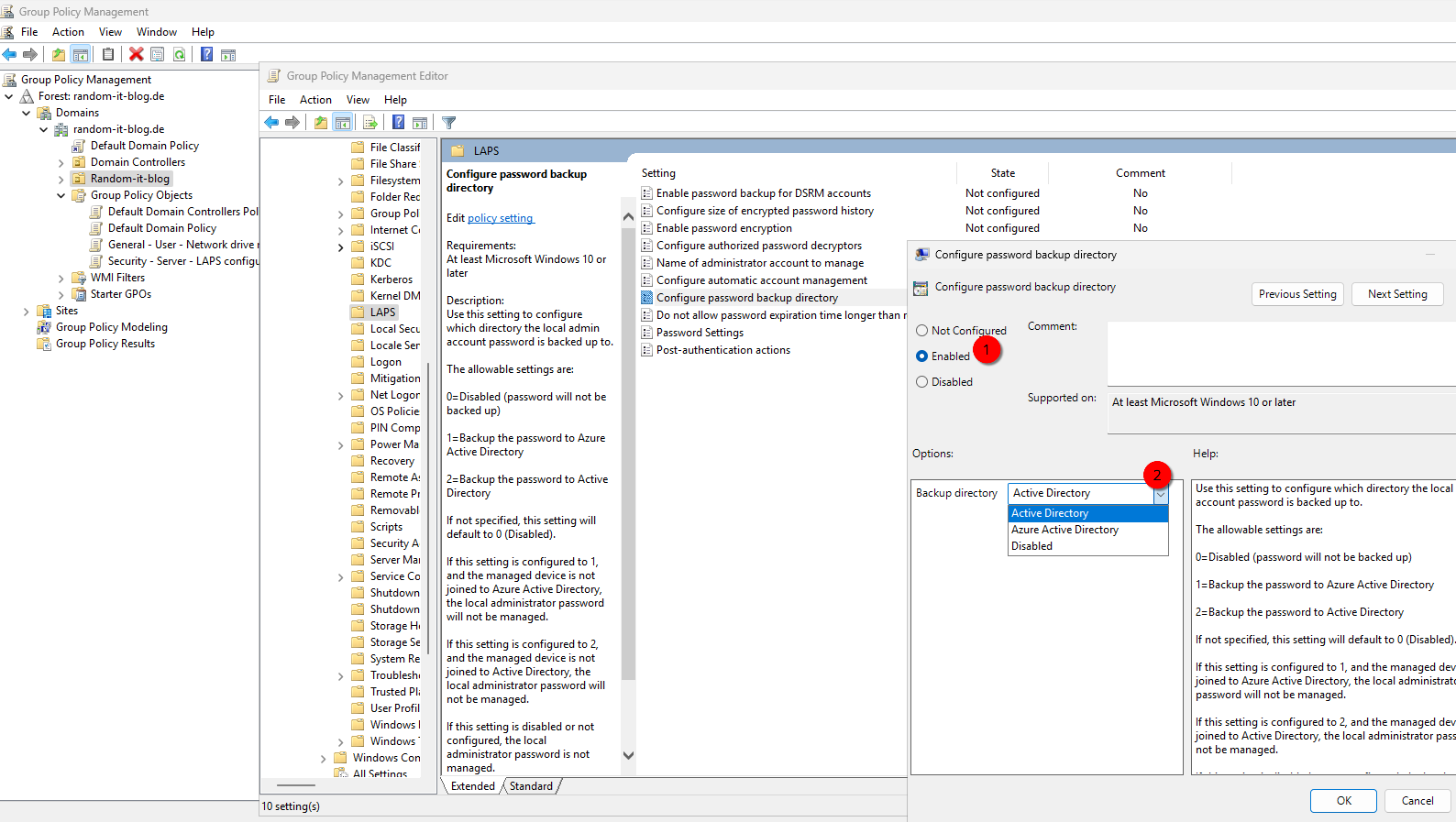Click Back arrow in Policy Editor toolbar
This screenshot has height=822, width=1456.
(271, 123)
